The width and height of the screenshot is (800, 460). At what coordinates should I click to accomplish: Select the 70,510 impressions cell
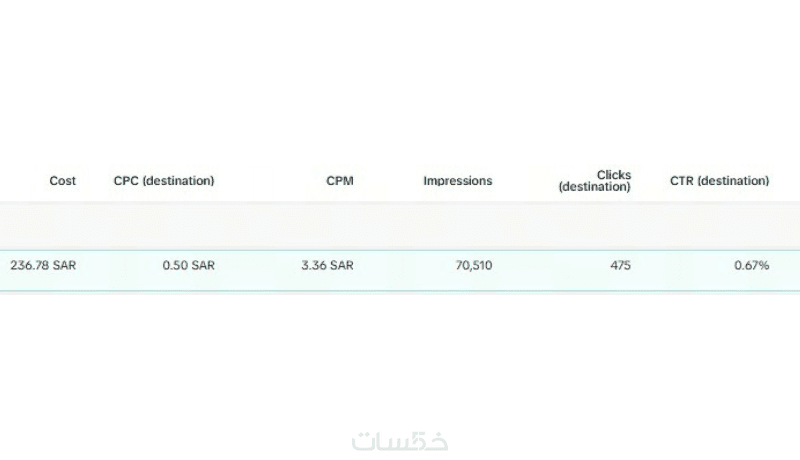[x=472, y=266]
